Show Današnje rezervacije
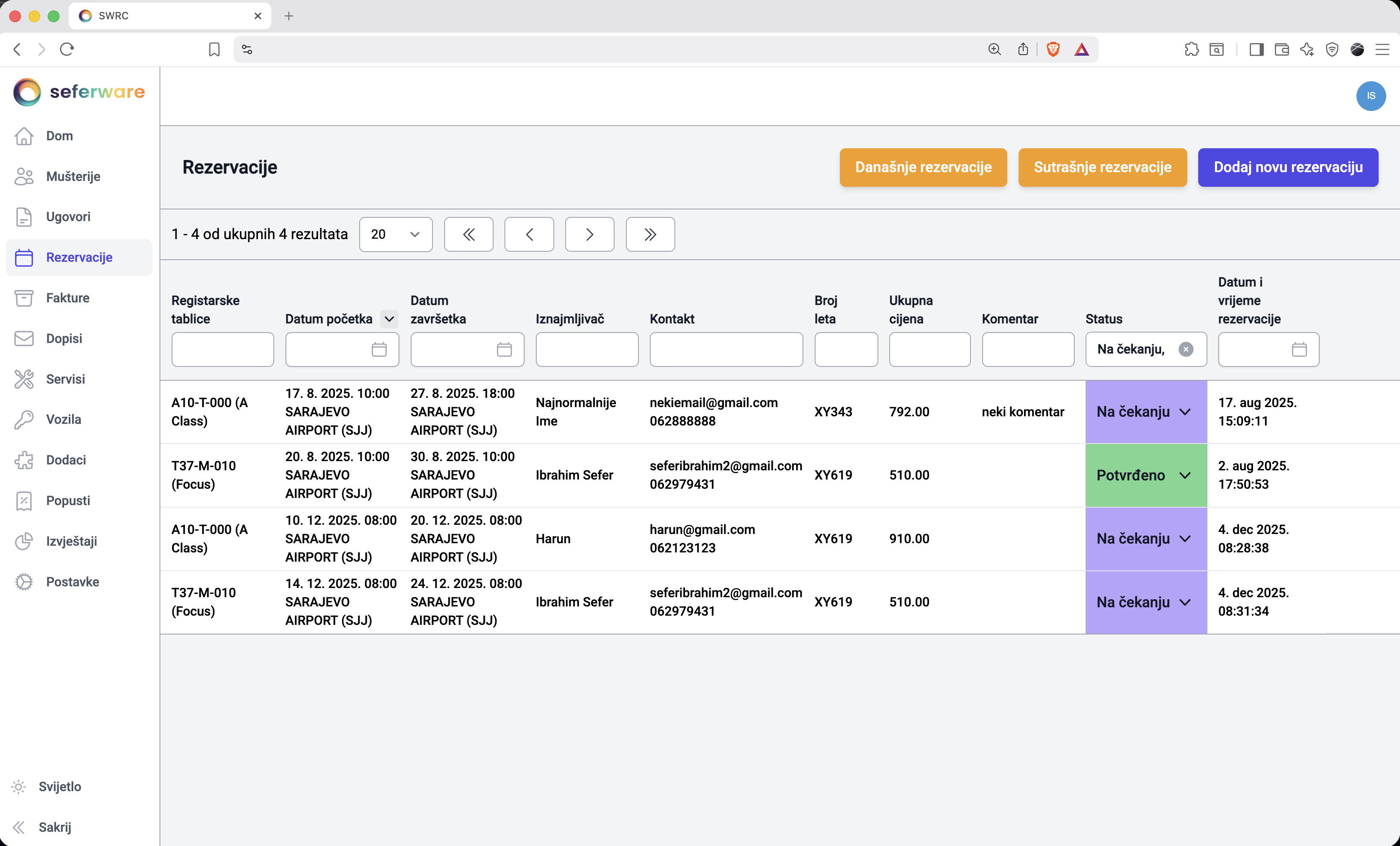Viewport: 1400px width, 846px height. tap(923, 167)
